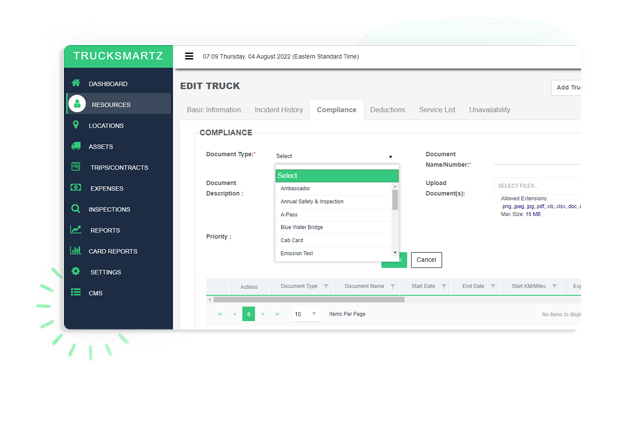The image size is (630, 434).
Task: Open items per page dropdown
Action: (x=307, y=314)
